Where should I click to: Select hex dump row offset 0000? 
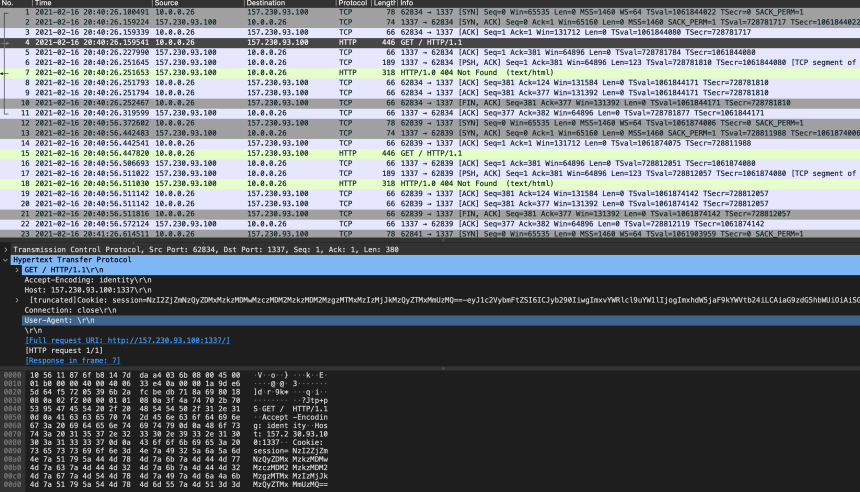click(x=165, y=375)
